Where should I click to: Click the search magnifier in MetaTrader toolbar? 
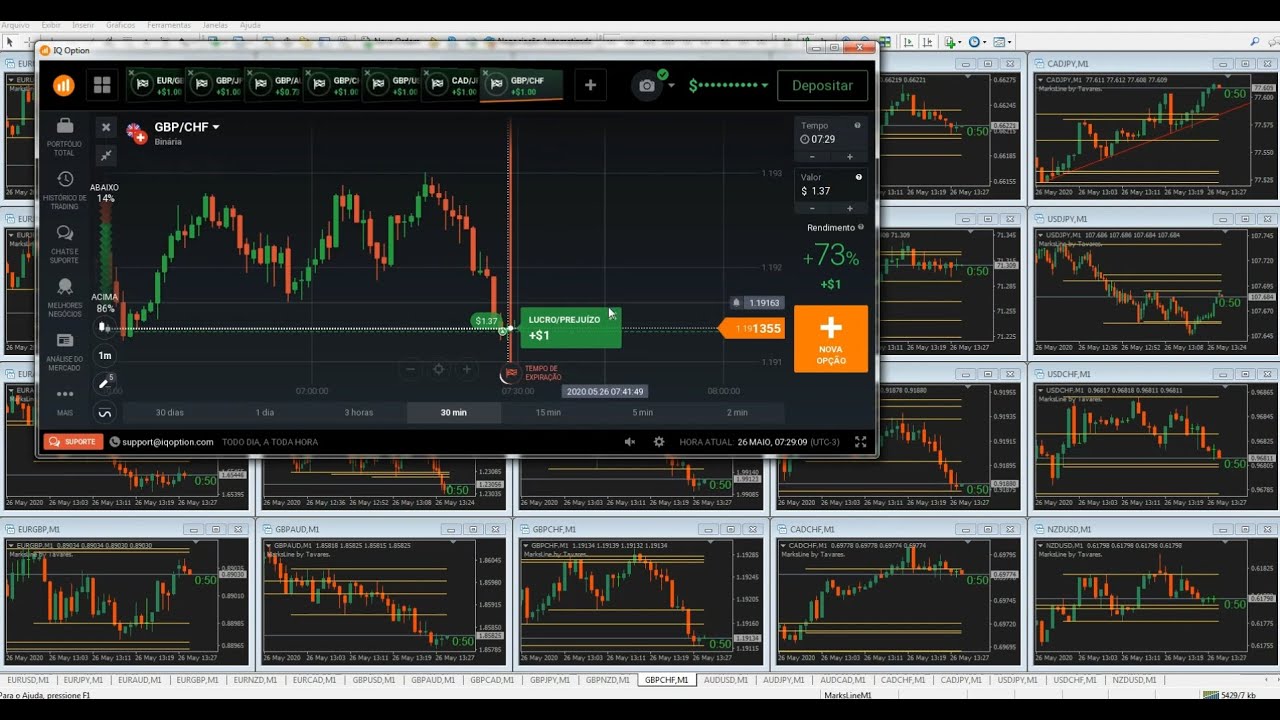click(1255, 42)
